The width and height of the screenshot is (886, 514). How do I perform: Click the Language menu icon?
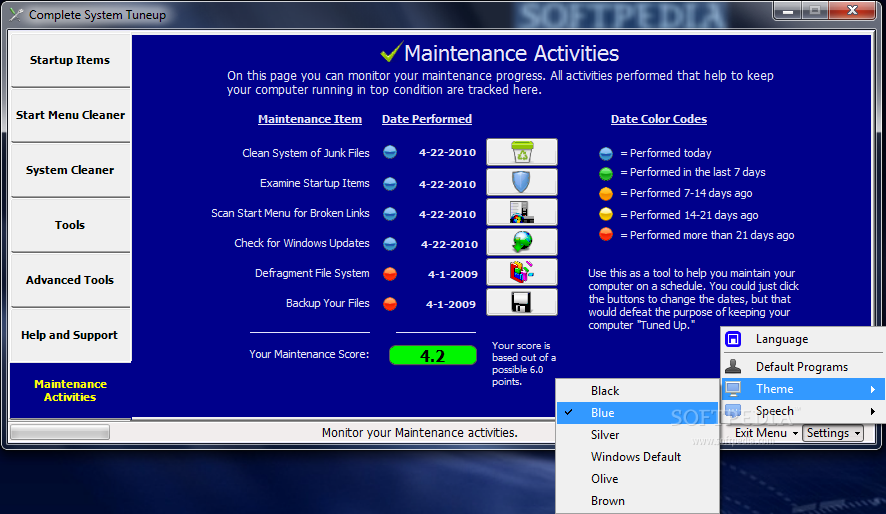(733, 339)
